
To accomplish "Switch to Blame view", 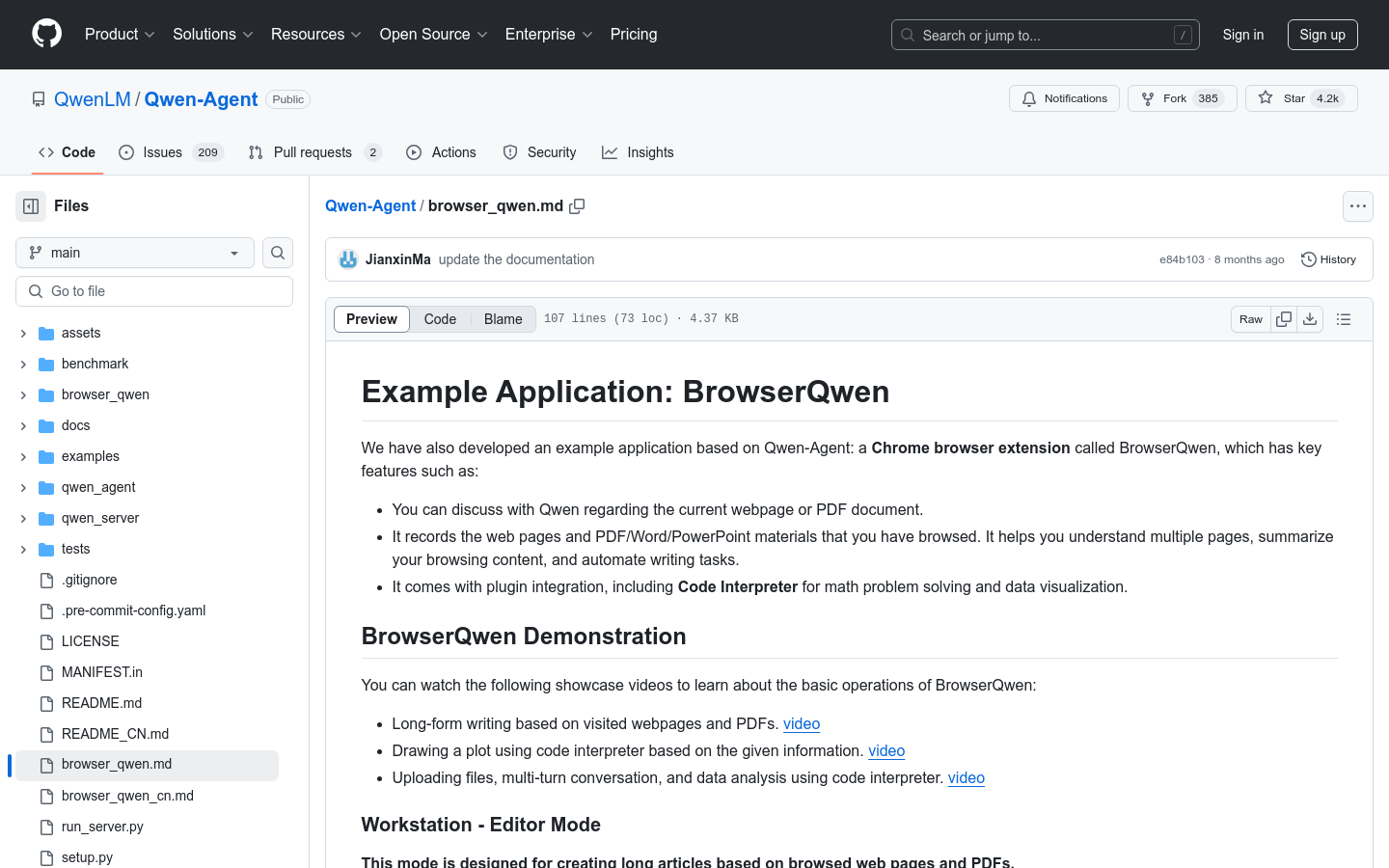I will coord(504,319).
